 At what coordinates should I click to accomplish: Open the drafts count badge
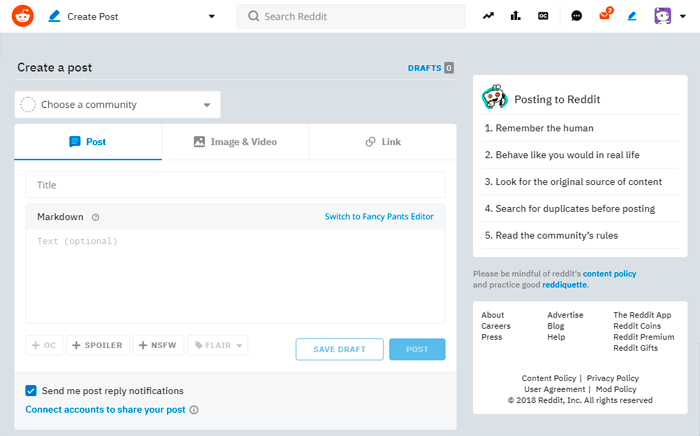pyautogui.click(x=449, y=68)
